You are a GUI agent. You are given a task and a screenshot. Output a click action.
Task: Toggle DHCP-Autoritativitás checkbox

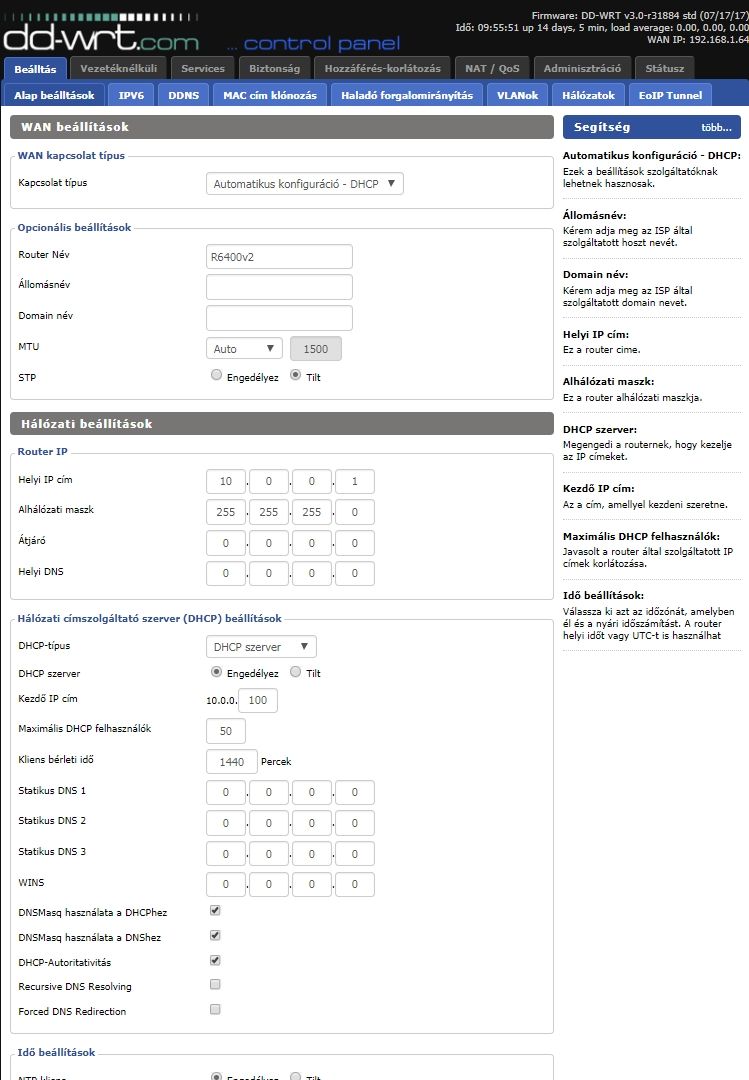click(215, 960)
